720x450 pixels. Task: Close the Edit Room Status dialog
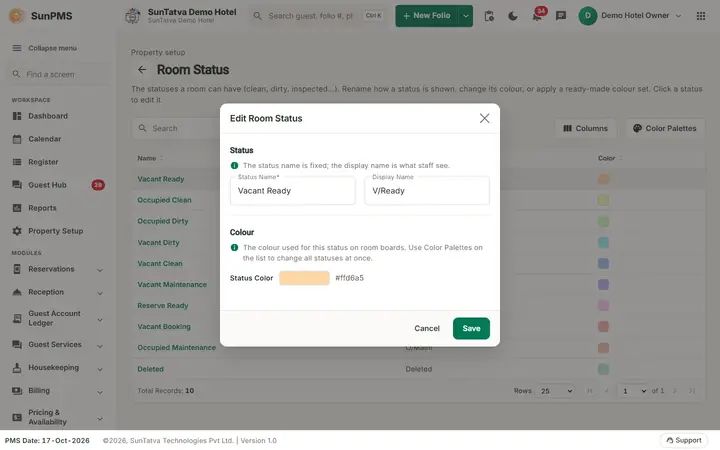pos(484,118)
